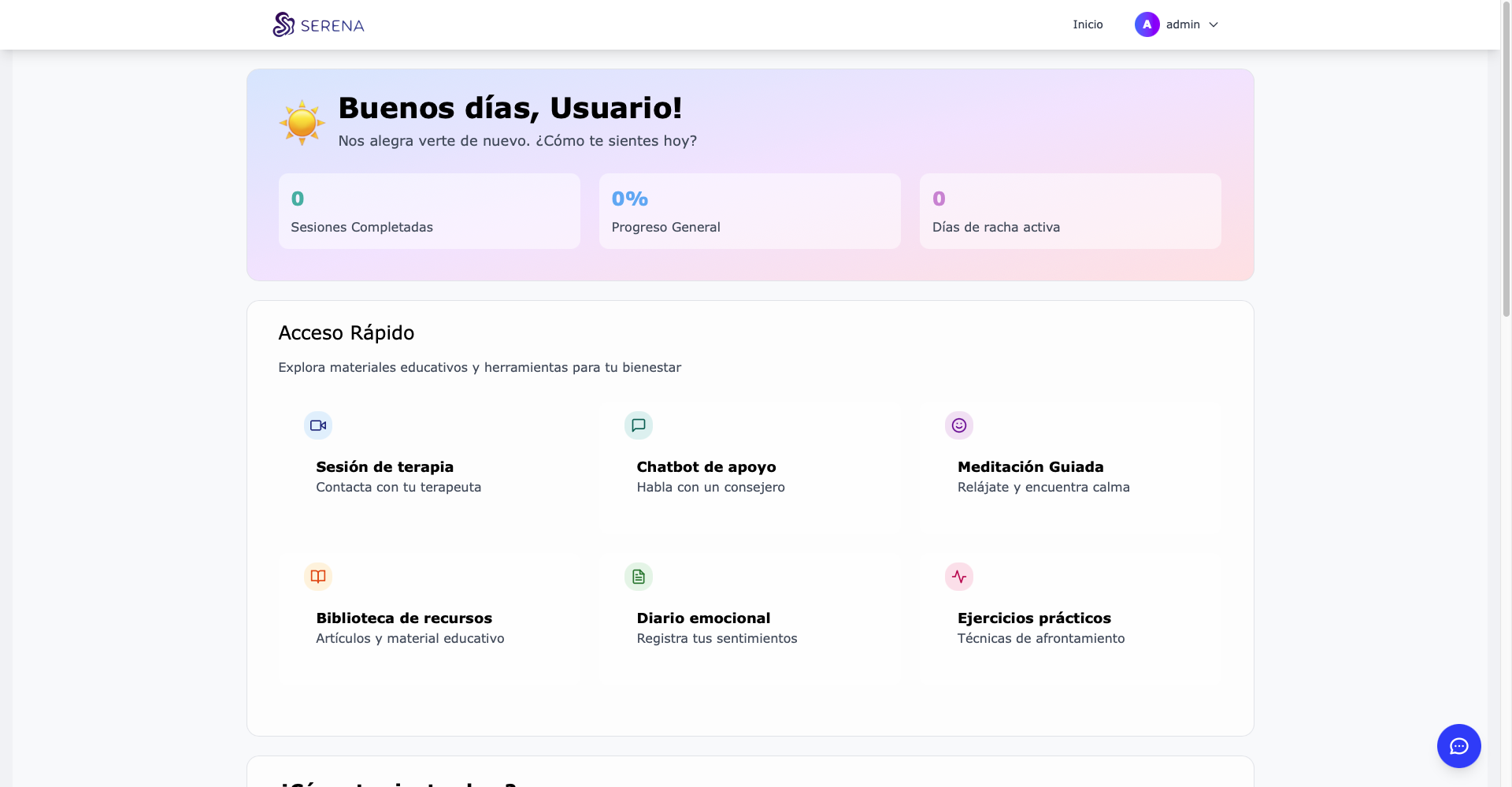The height and width of the screenshot is (787, 1512).
Task: Click the pulse activity icon for Ejercicios
Action: click(959, 577)
